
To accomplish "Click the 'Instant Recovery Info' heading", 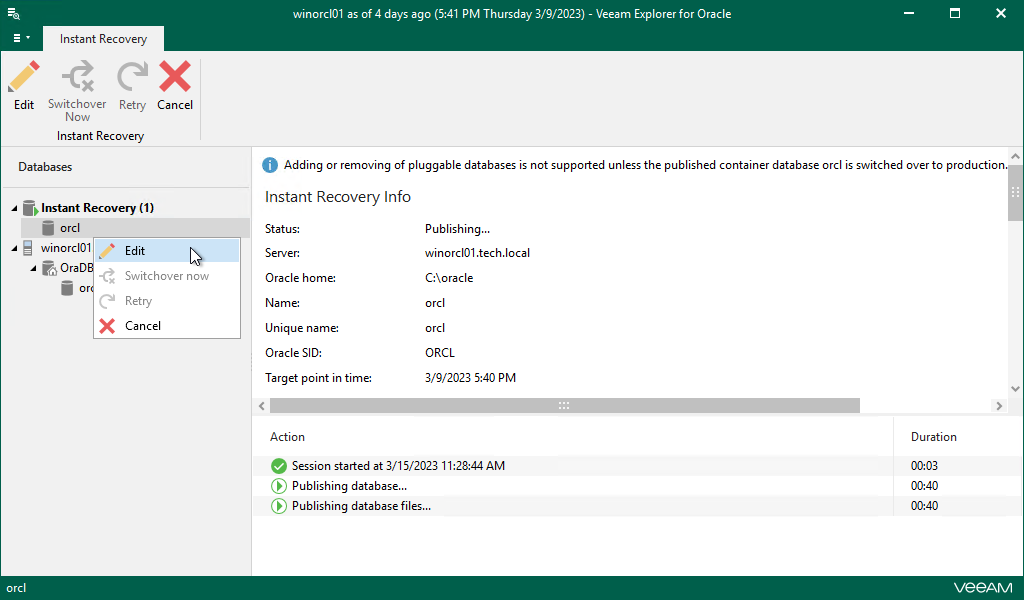I will tap(338, 197).
